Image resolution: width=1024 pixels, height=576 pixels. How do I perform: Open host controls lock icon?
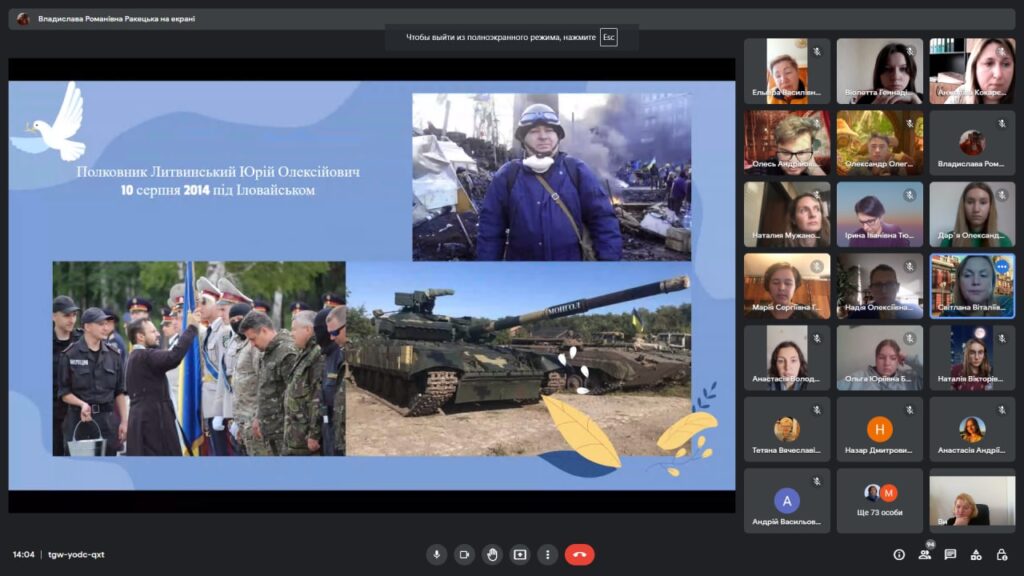[x=1001, y=554]
